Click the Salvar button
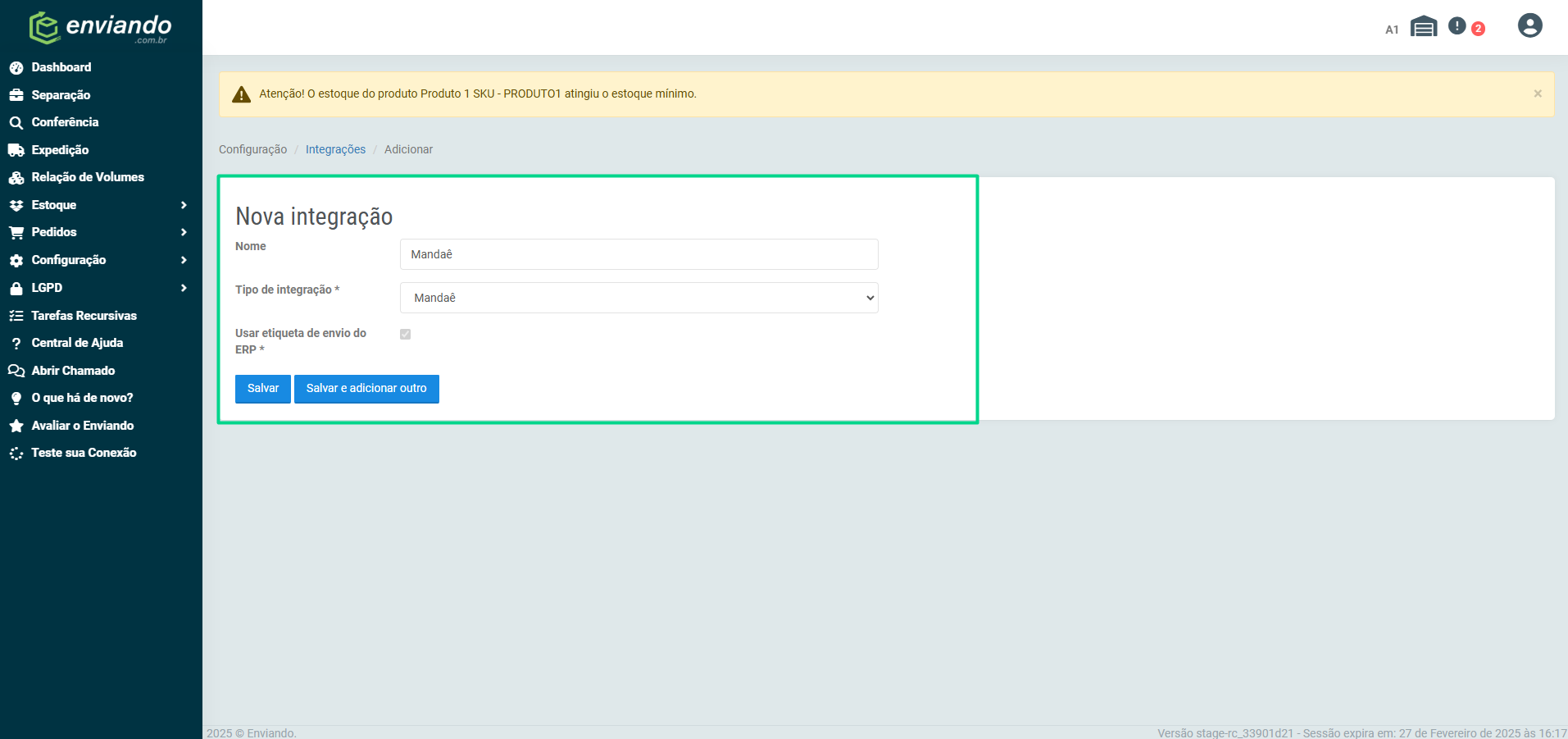This screenshot has height=739, width=1568. tap(263, 389)
